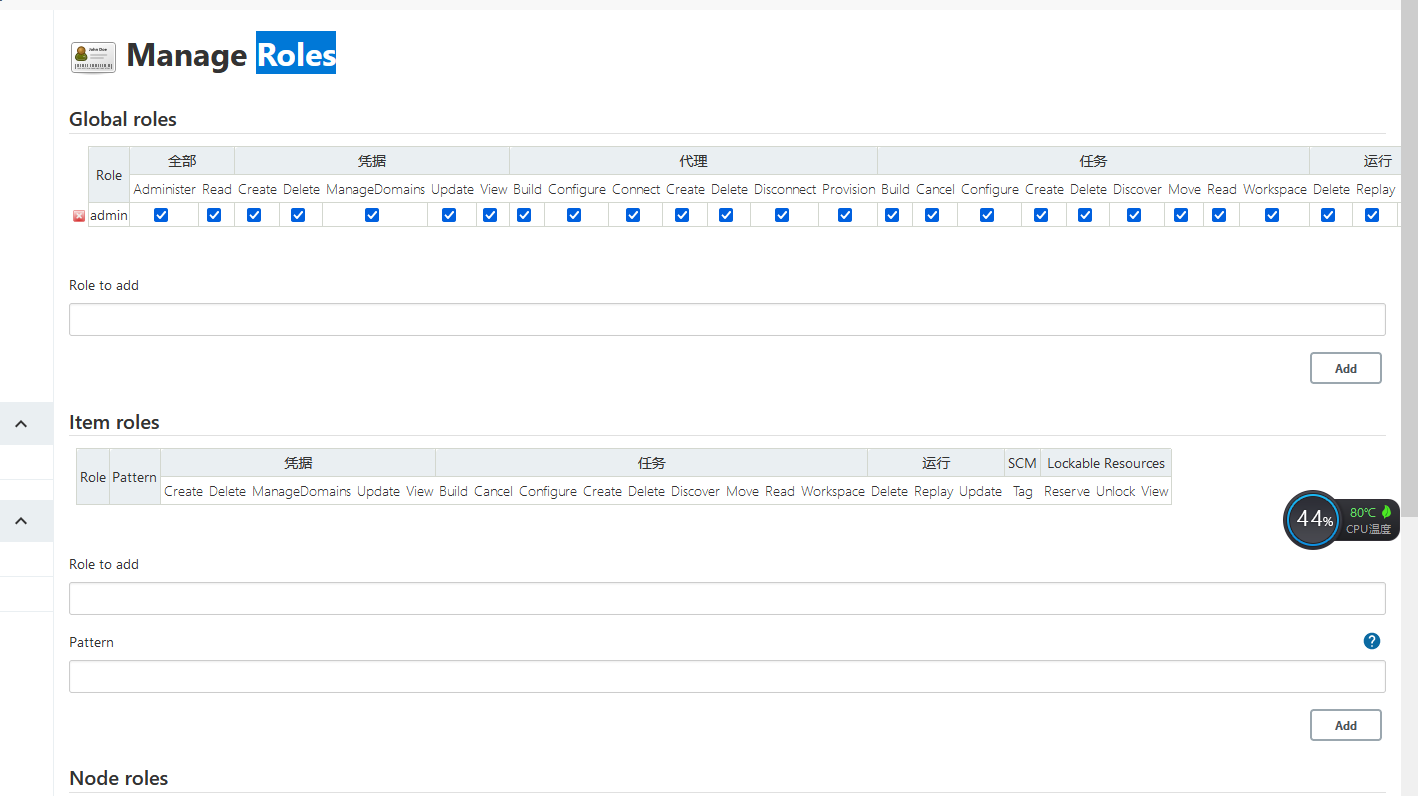Image resolution: width=1418 pixels, height=796 pixels.
Task: Click 'ManageDomains' header in Item roles table
Action: coord(302,491)
